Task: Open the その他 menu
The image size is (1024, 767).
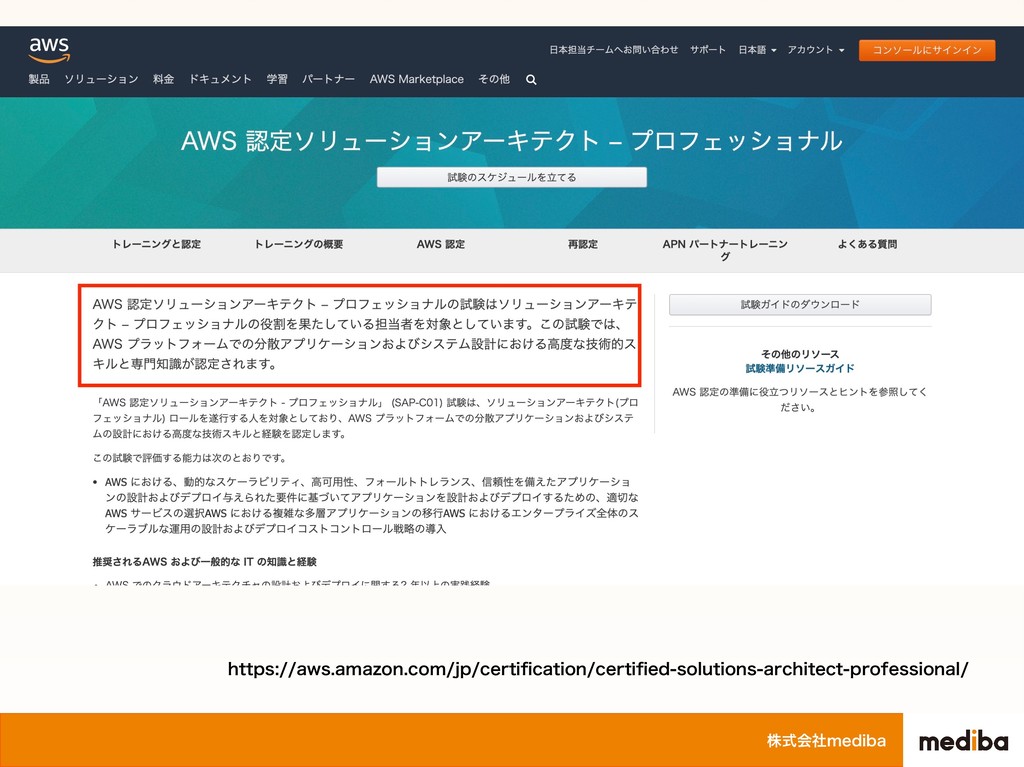Action: click(494, 79)
